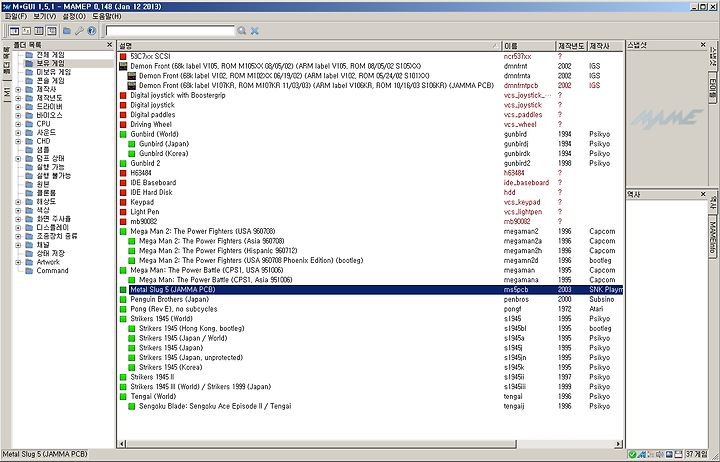Expand the 제작년도 folder node
720x462 pixels.
click(x=18, y=98)
